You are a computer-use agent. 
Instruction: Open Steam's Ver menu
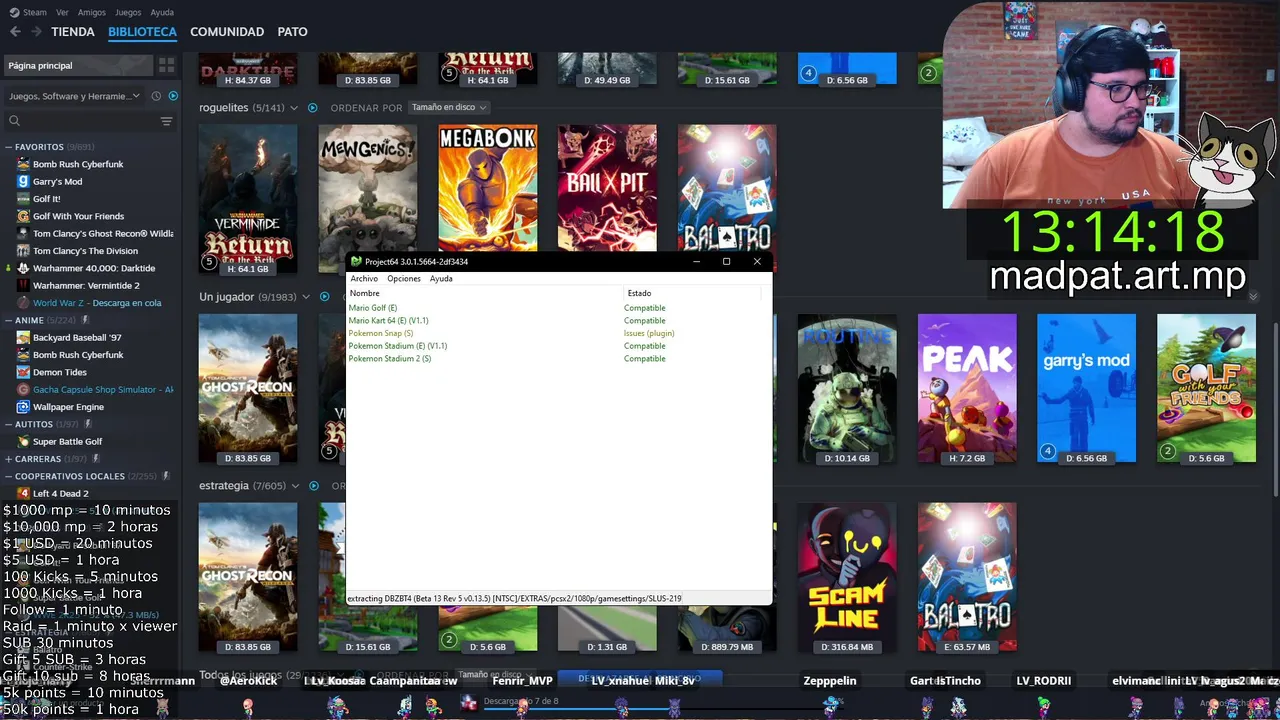[x=62, y=12]
